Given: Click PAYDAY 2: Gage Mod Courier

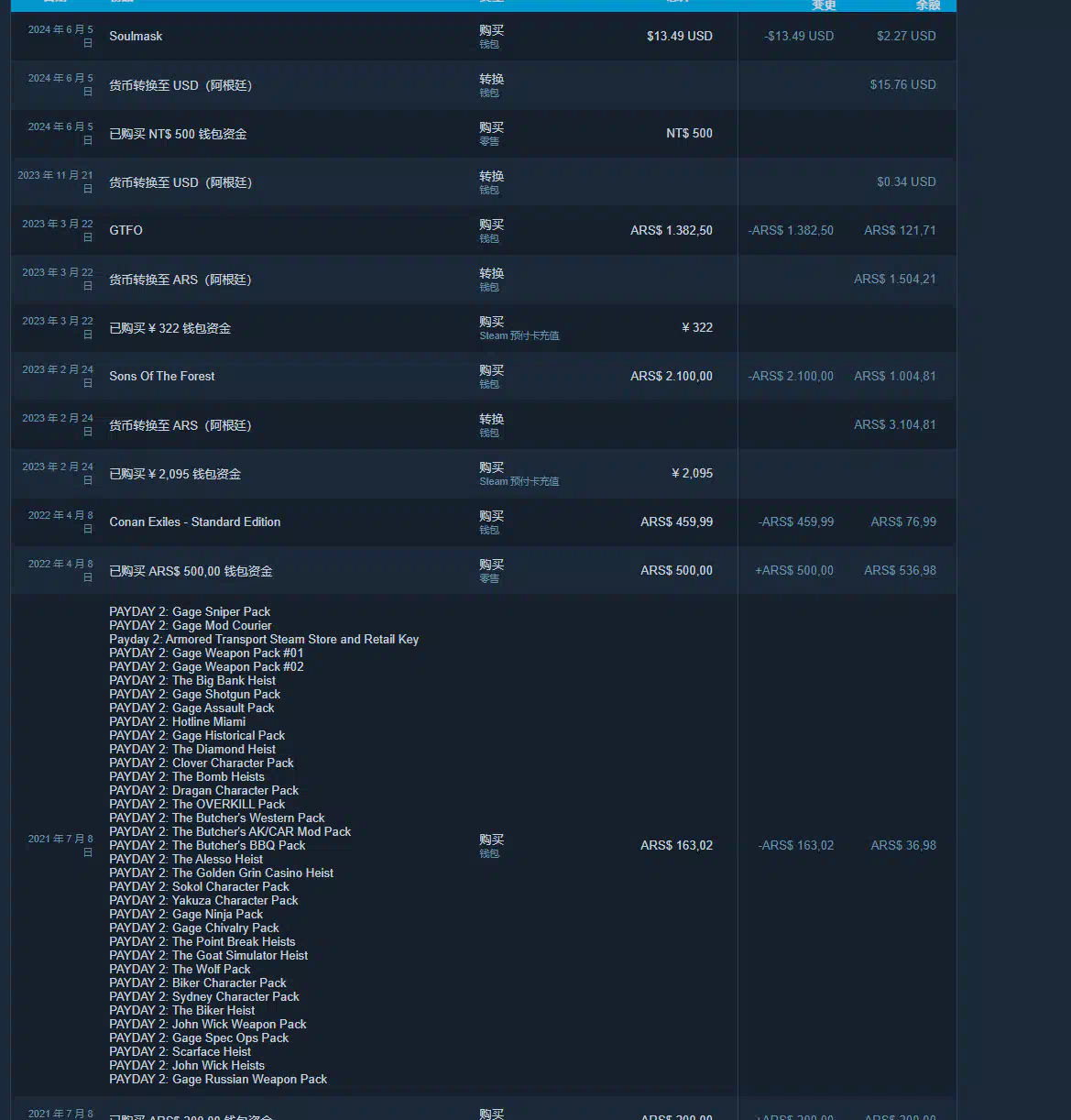Looking at the screenshot, I should click(191, 625).
